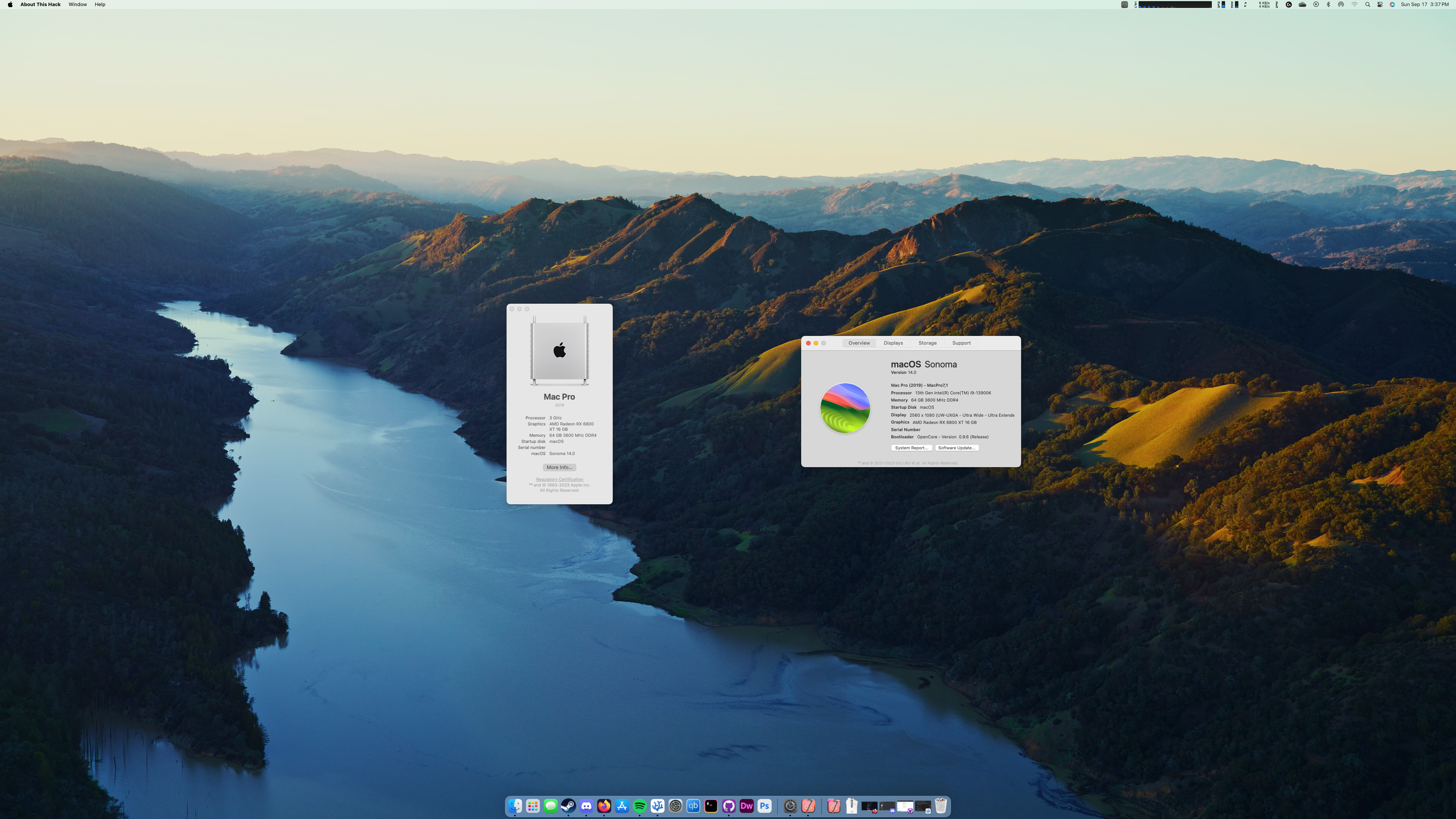Open Spotify from the dock
This screenshot has width=1456, height=819.
coord(640,806)
